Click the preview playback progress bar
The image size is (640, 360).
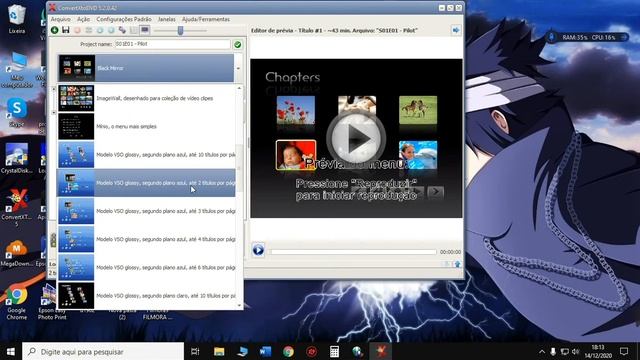click(x=353, y=252)
